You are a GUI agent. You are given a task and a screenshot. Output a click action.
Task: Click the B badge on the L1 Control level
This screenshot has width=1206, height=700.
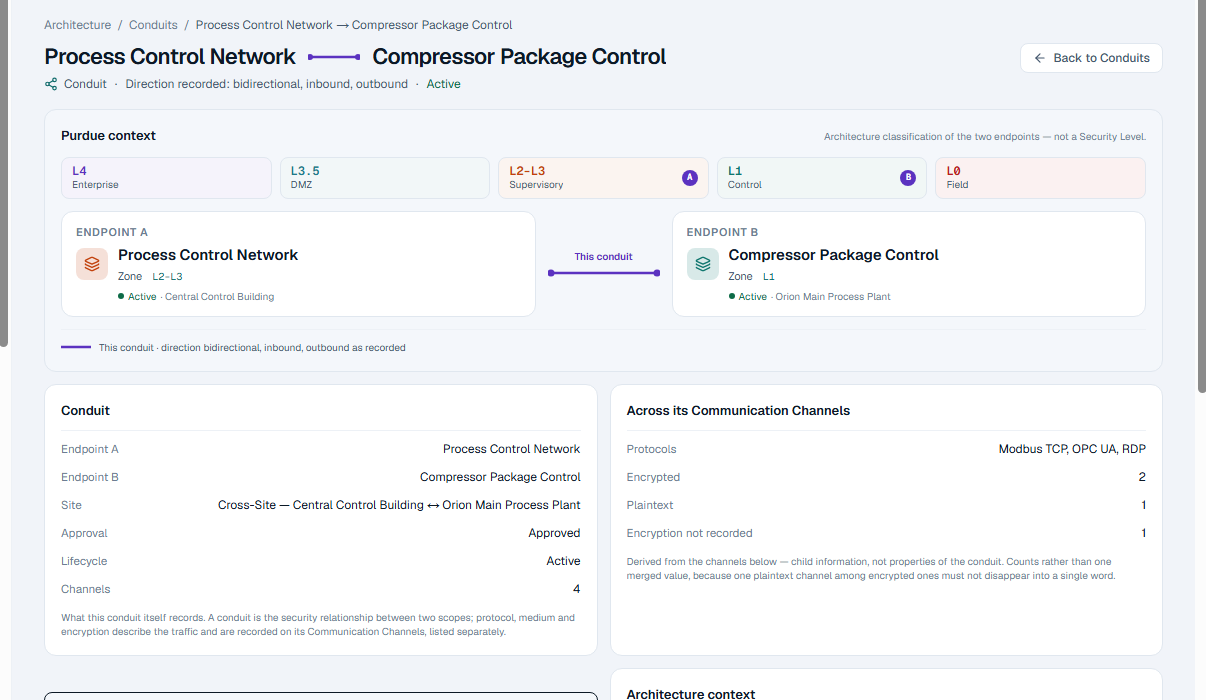(x=908, y=178)
